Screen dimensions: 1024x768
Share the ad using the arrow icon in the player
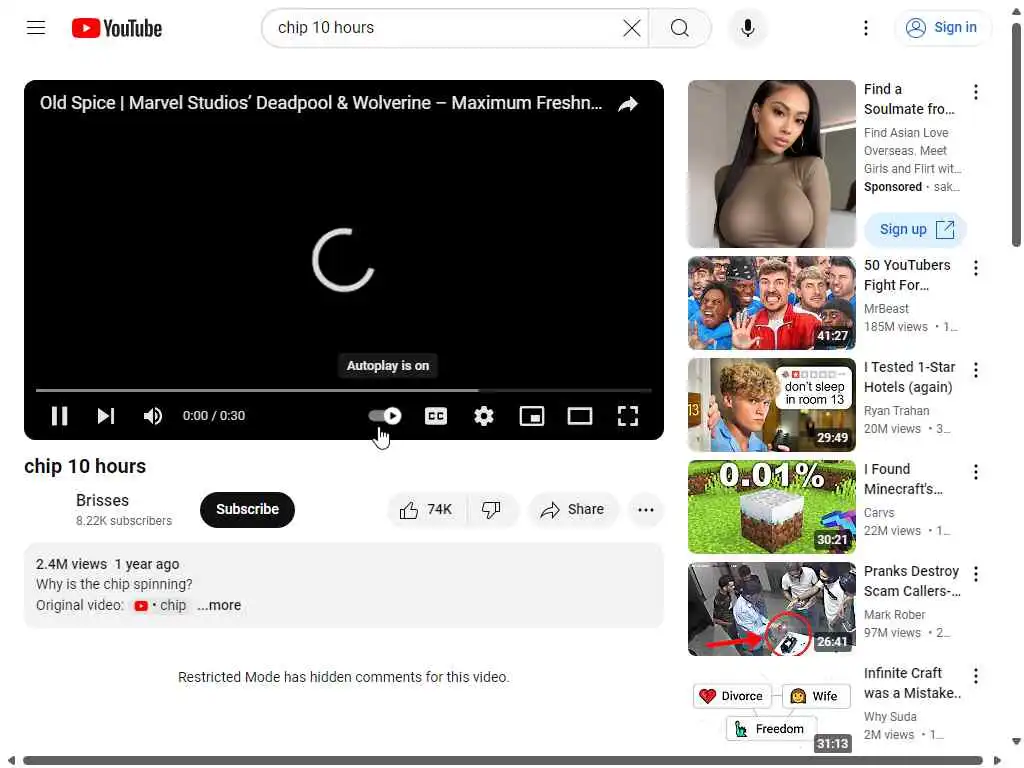pyautogui.click(x=628, y=104)
